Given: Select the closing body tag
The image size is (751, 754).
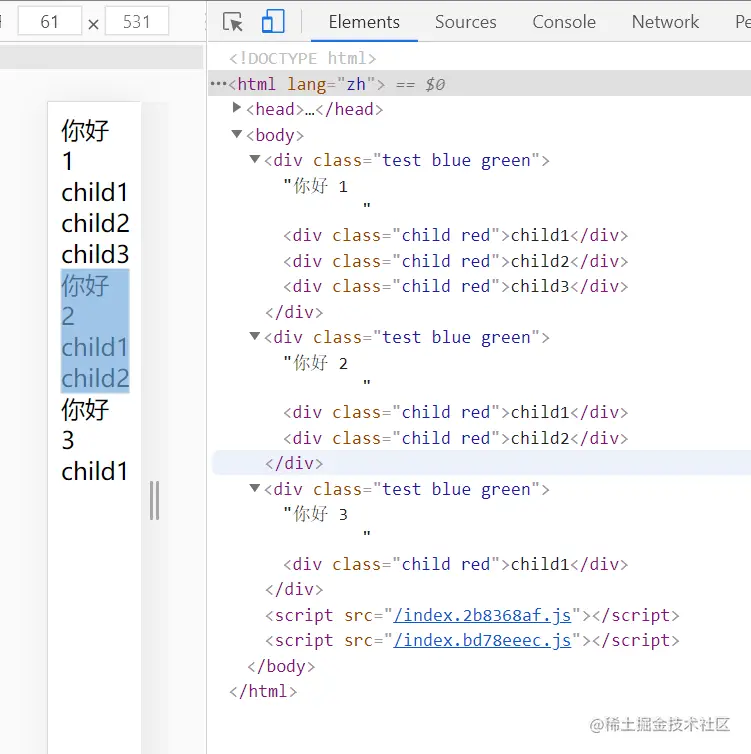Looking at the screenshot, I should (281, 666).
